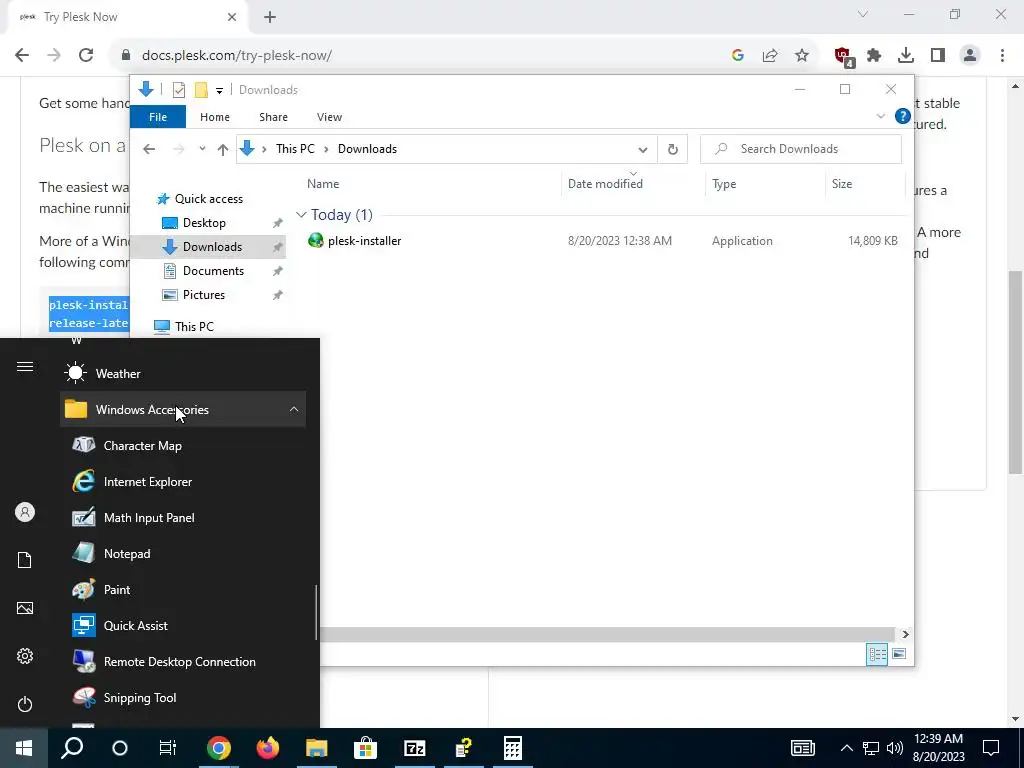This screenshot has width=1024, height=768.
Task: Launch Snipping Tool
Action: [183, 697]
